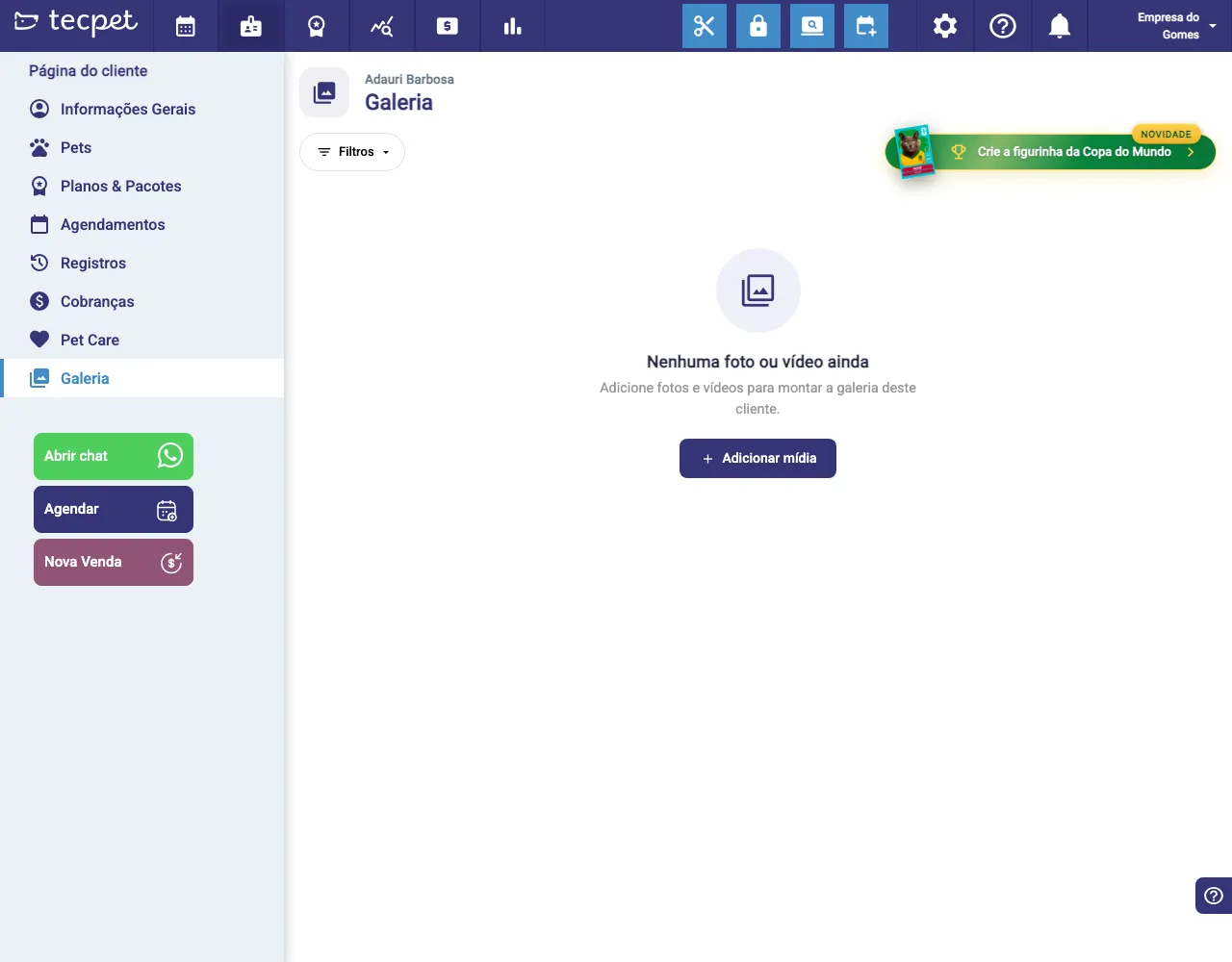
Task: Click the Nenhuma foto ou vídeo ainda text
Action: (x=757, y=362)
